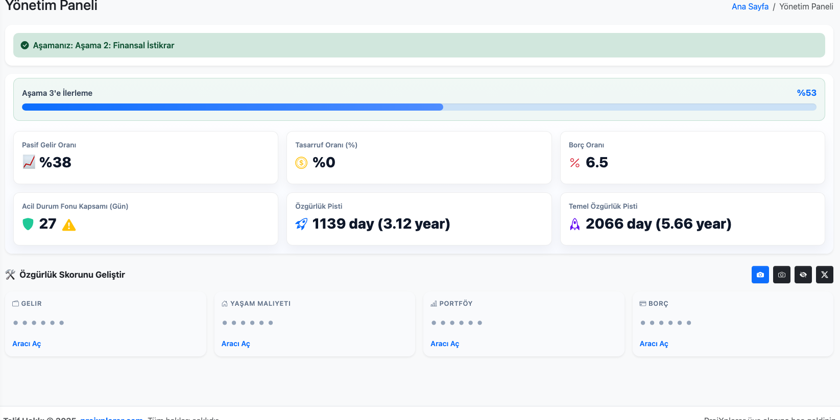The width and height of the screenshot is (840, 420).
Task: Click the purple rocket icon beside 2066 day
Action: pyautogui.click(x=575, y=224)
